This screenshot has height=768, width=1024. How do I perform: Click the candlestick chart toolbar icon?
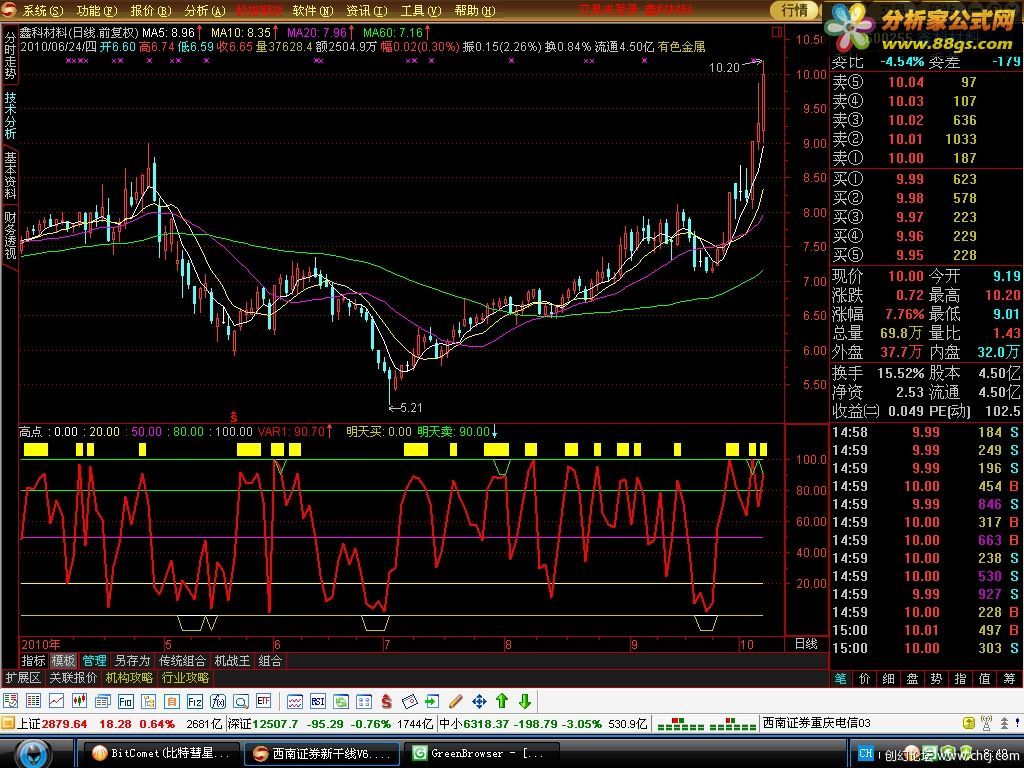point(80,701)
